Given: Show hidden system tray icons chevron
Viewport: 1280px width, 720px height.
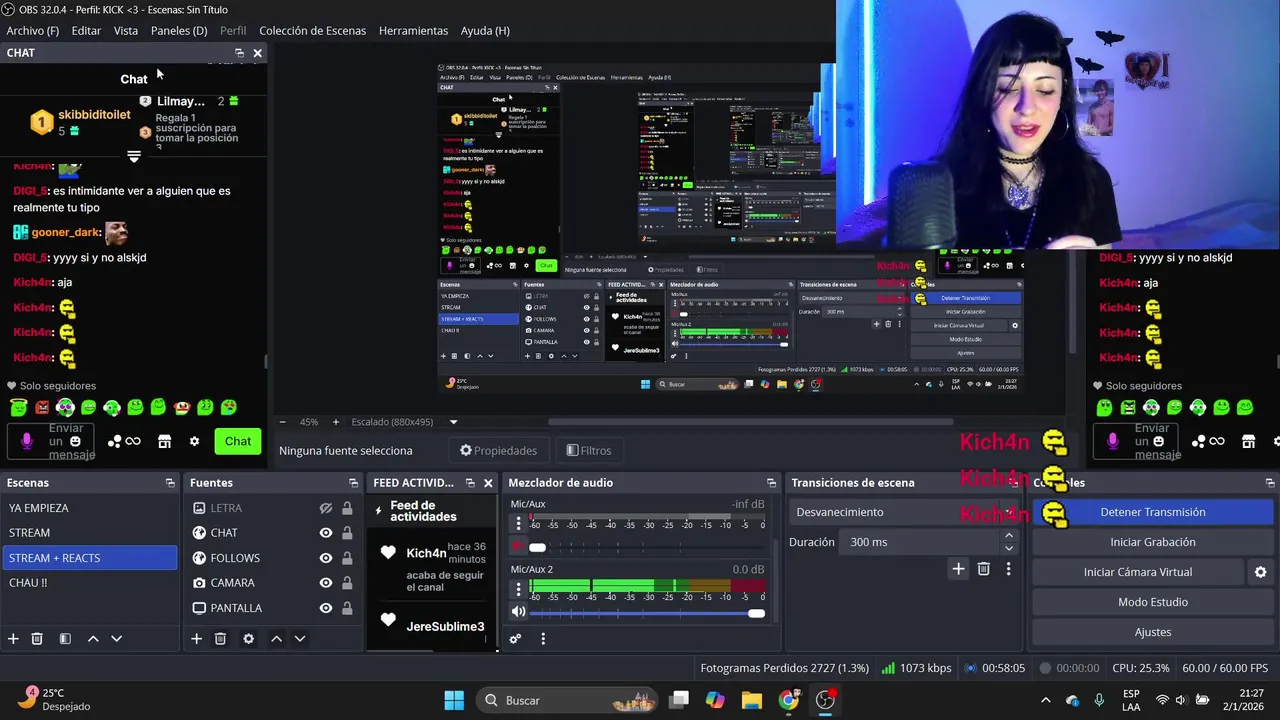Looking at the screenshot, I should coord(1046,700).
